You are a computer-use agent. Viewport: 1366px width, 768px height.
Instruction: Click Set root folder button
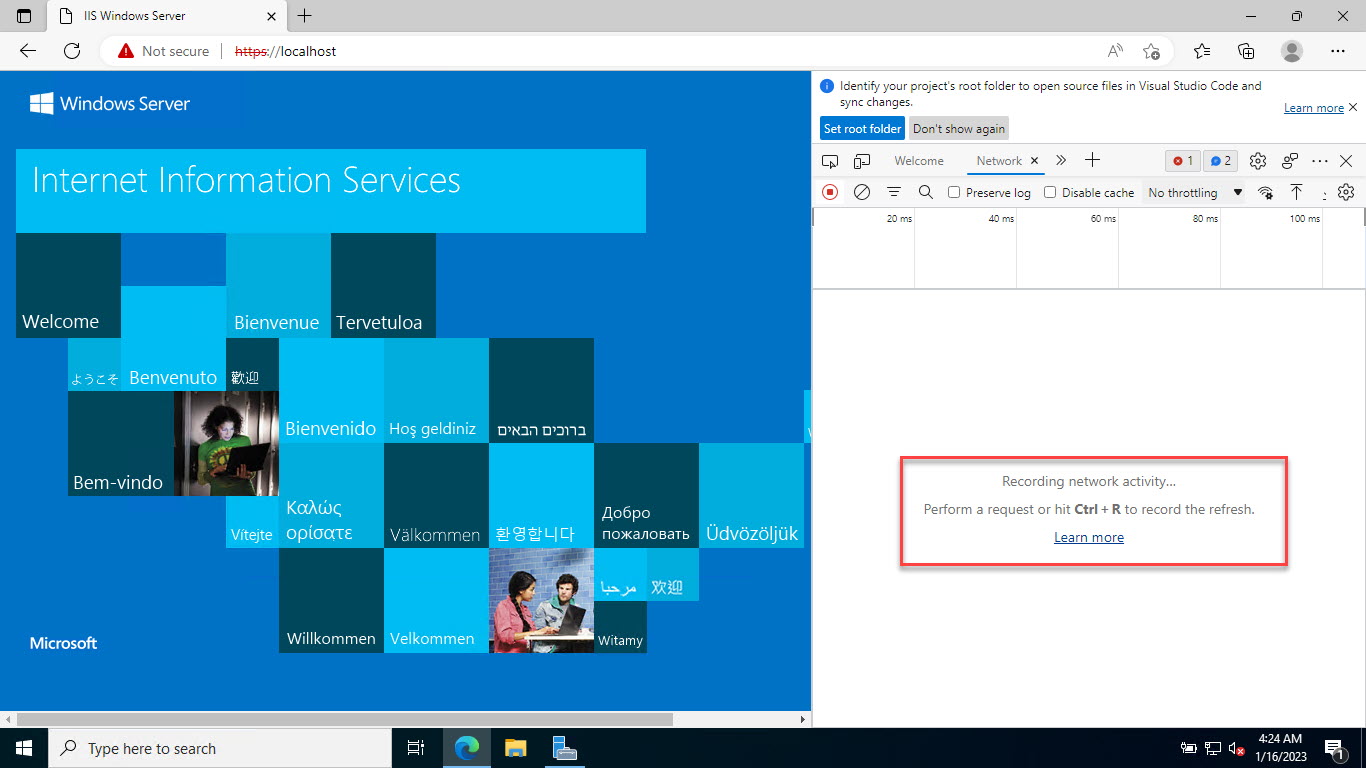pos(862,128)
